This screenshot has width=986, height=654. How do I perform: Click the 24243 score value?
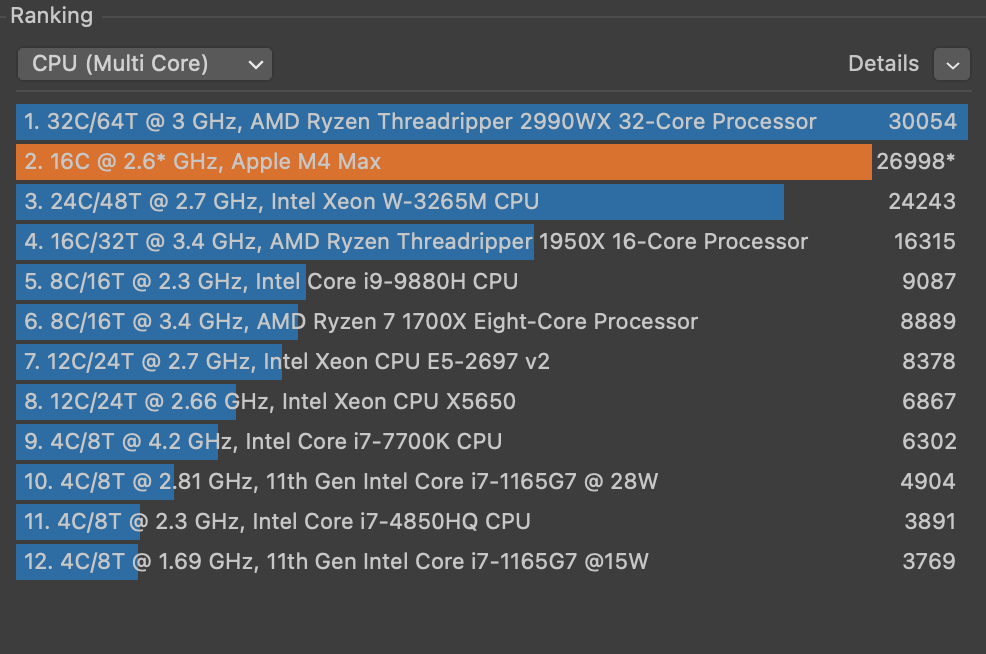[922, 202]
